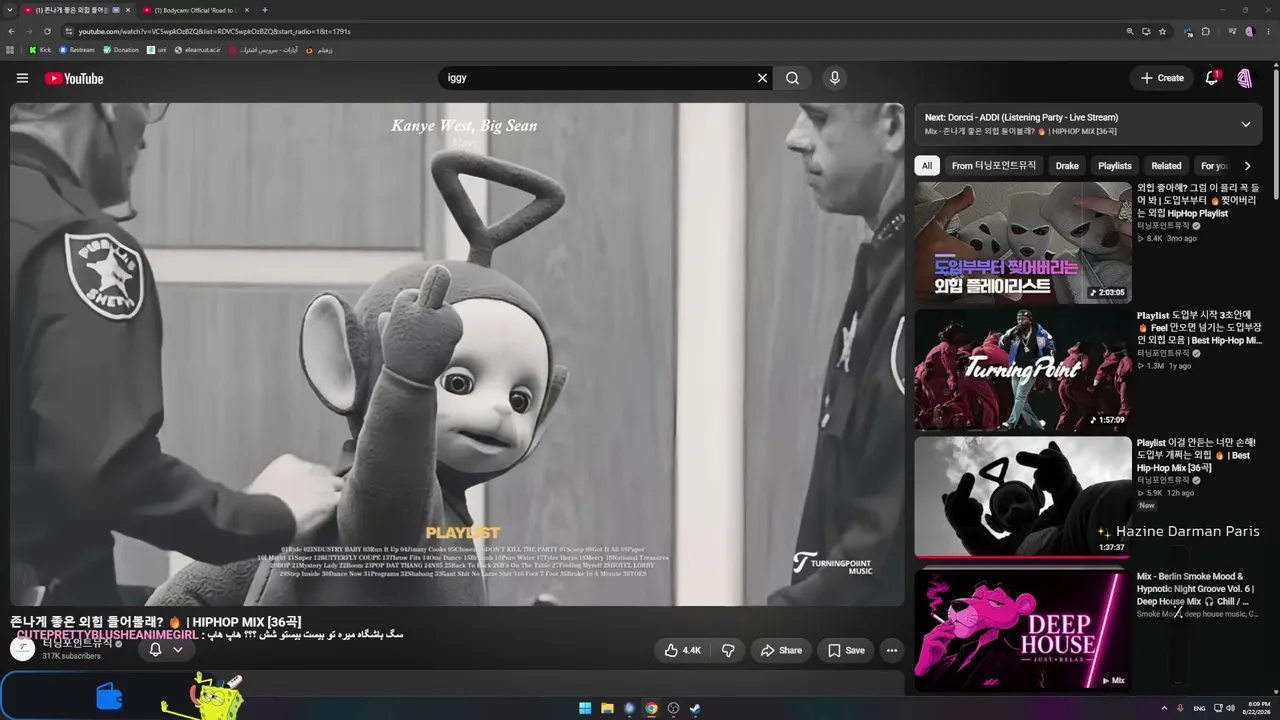Open Steam from the taskbar

(x=695, y=709)
